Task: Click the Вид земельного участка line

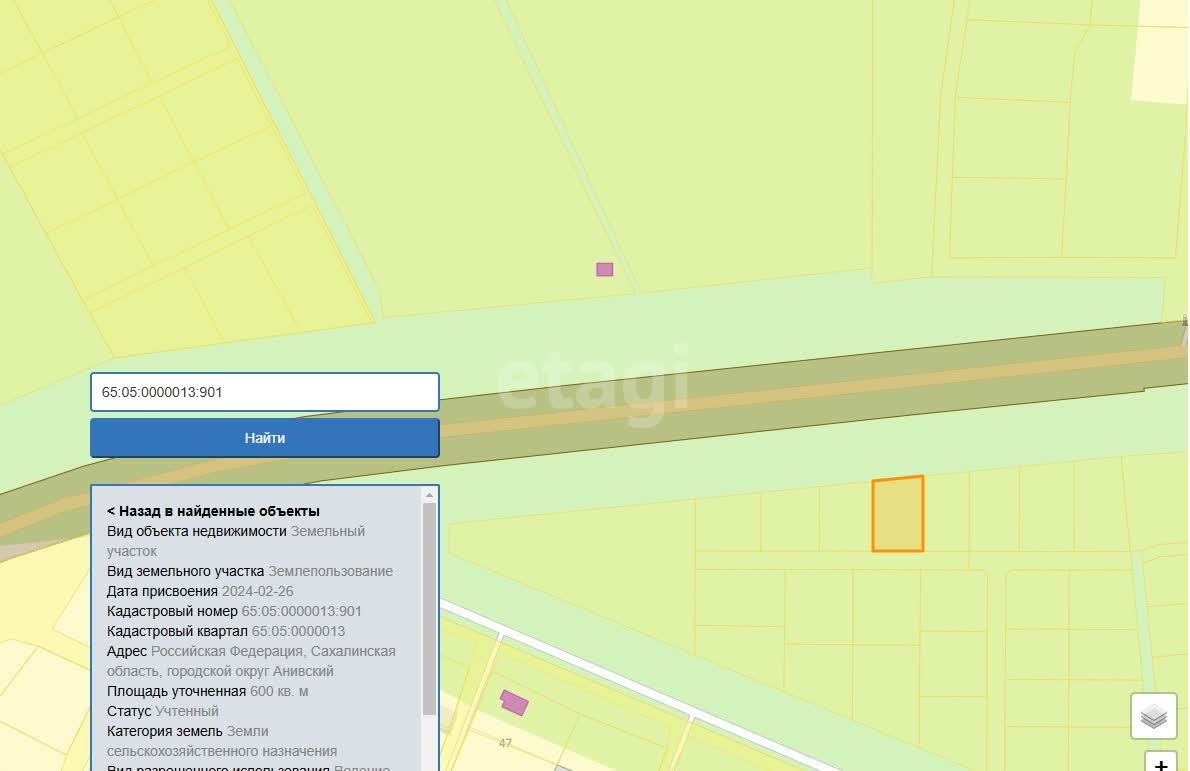Action: point(250,571)
